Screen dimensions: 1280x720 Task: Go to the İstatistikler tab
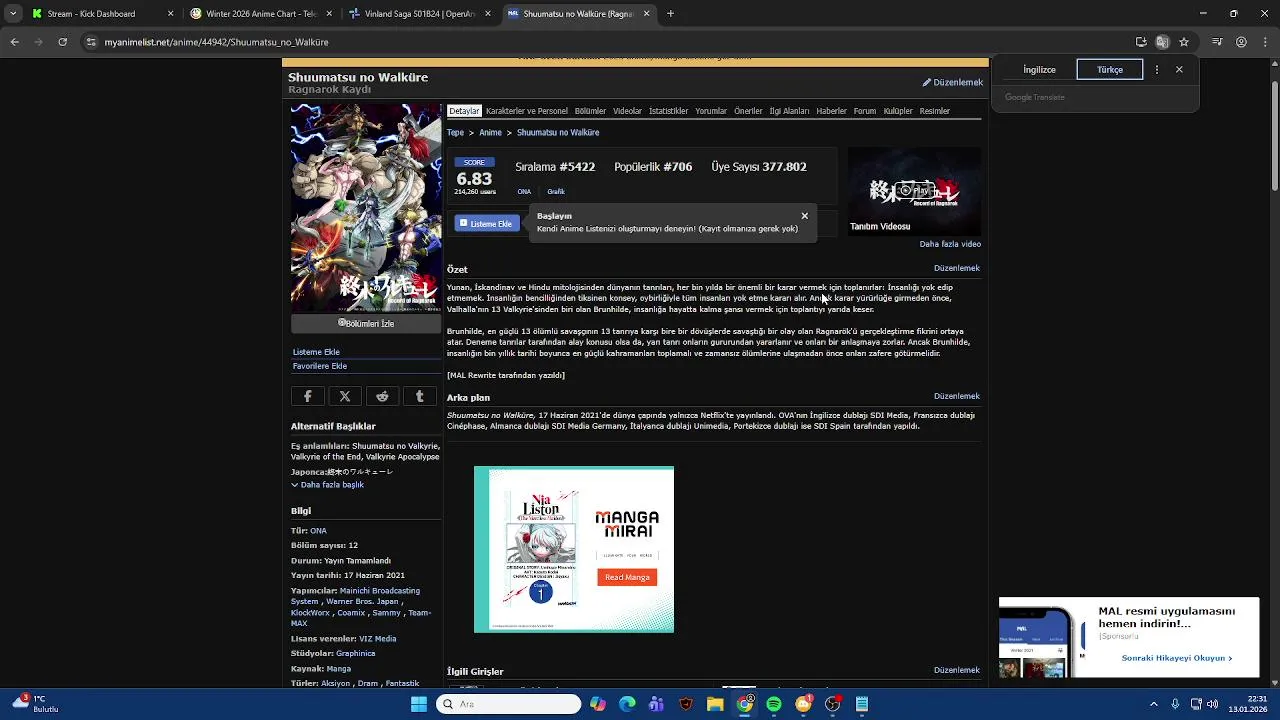(x=668, y=111)
